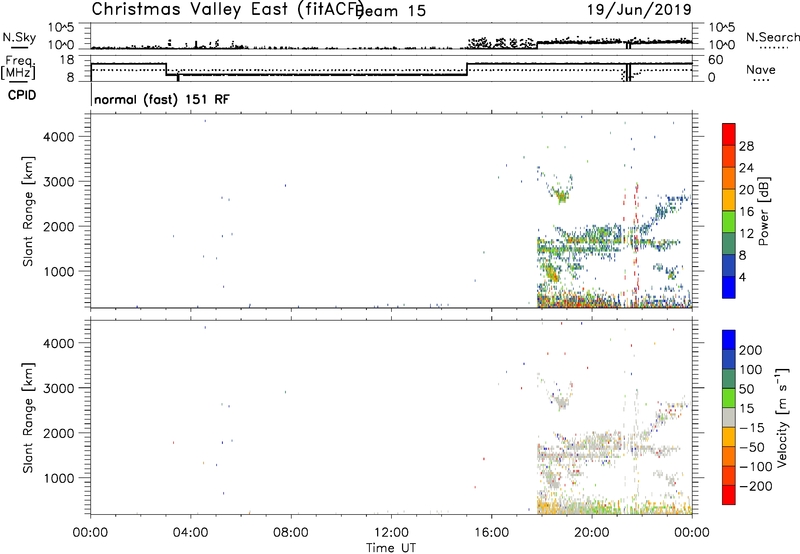Click the '4000' tick on power panel

click(x=59, y=137)
